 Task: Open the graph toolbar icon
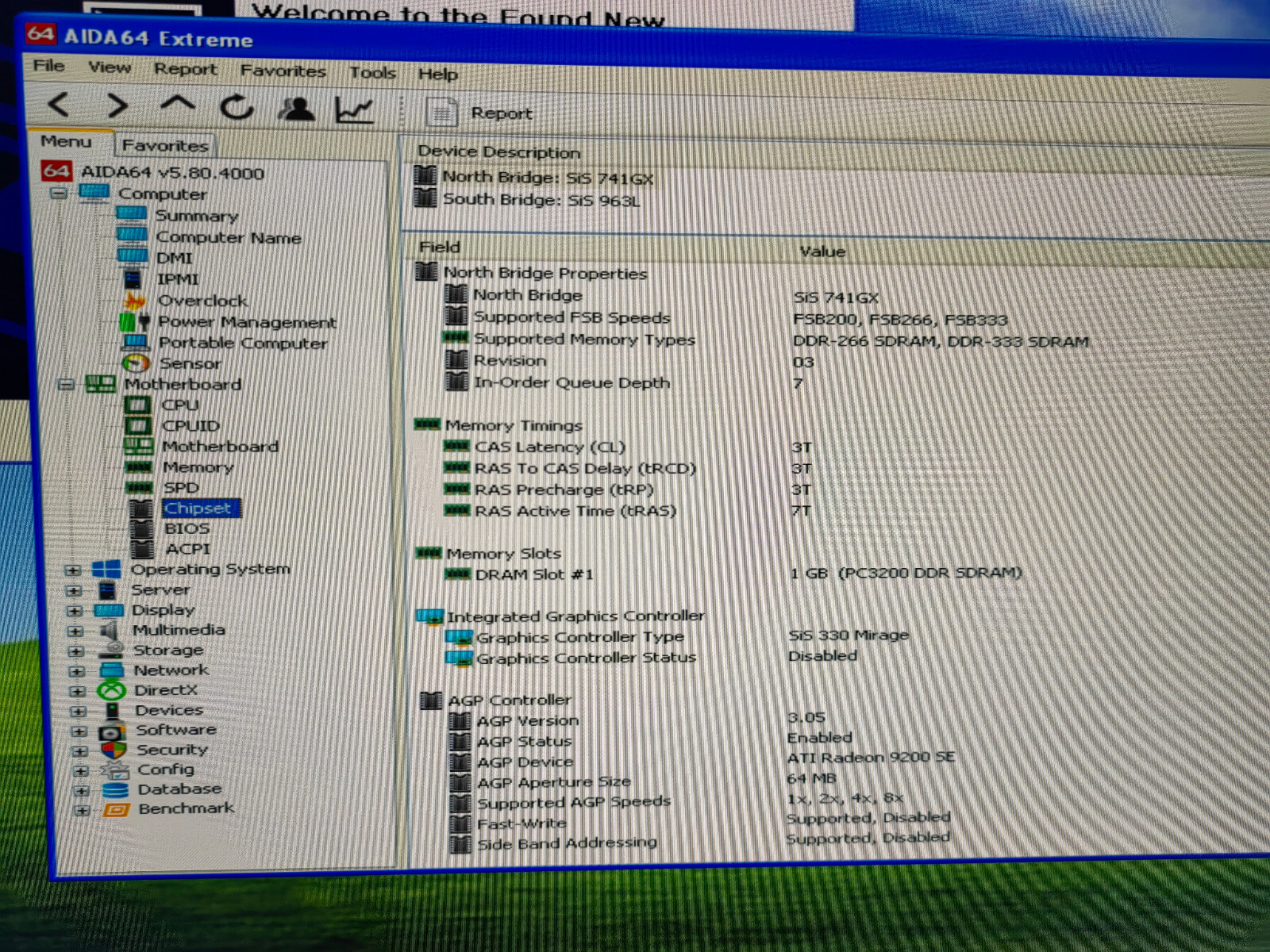354,109
